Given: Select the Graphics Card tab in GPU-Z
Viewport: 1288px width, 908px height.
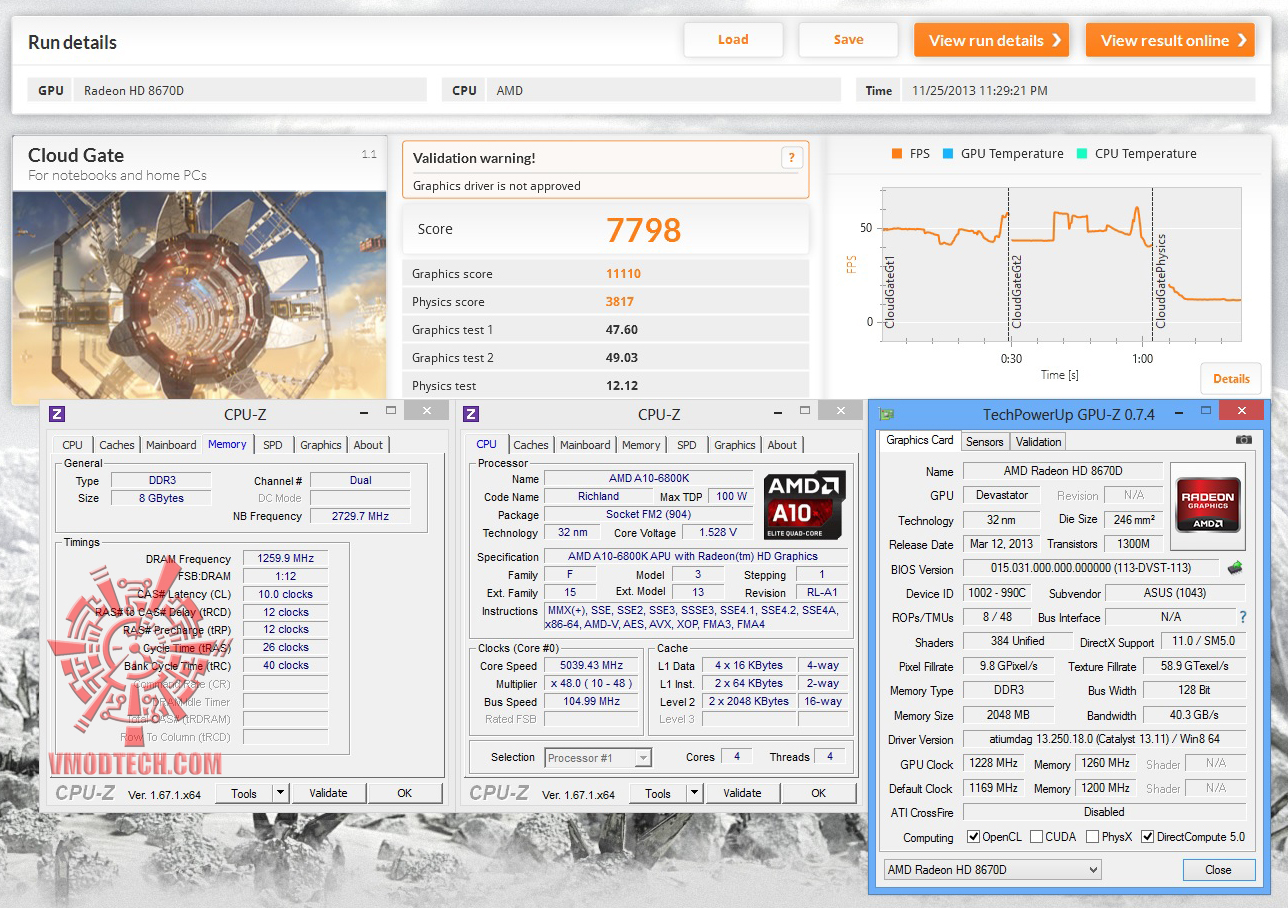Looking at the screenshot, I should (x=920, y=440).
